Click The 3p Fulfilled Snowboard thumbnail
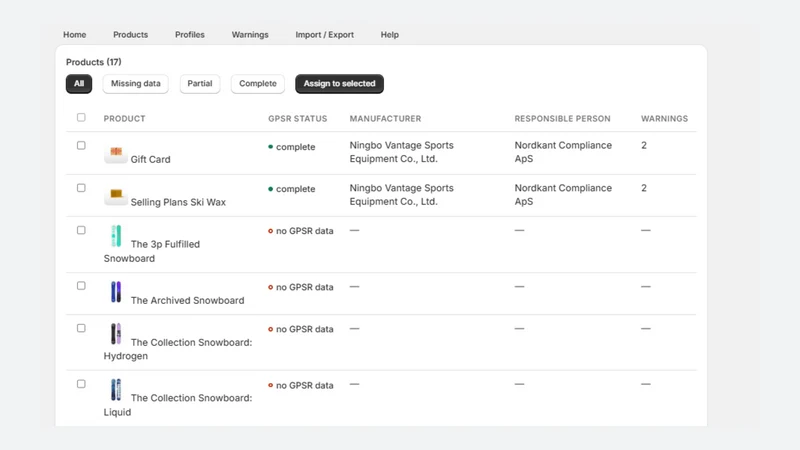Screen dimensions: 800x450 [116, 236]
